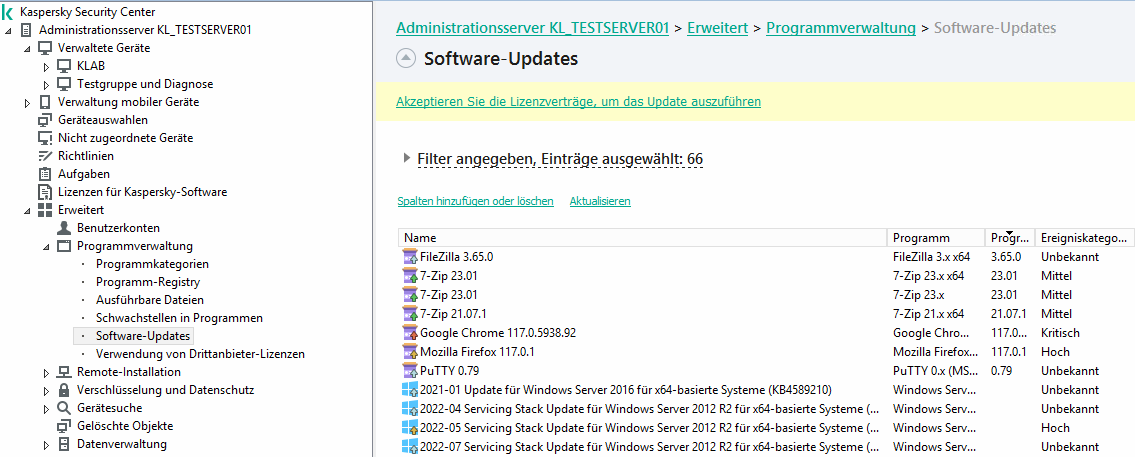
Task: Collapse the Programmverwaltung tree node
Action: [46, 247]
